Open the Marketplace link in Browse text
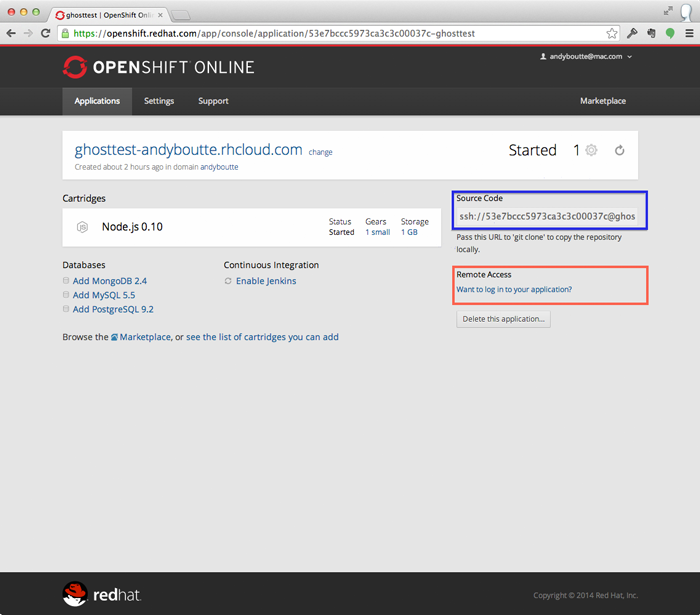 click(x=145, y=337)
